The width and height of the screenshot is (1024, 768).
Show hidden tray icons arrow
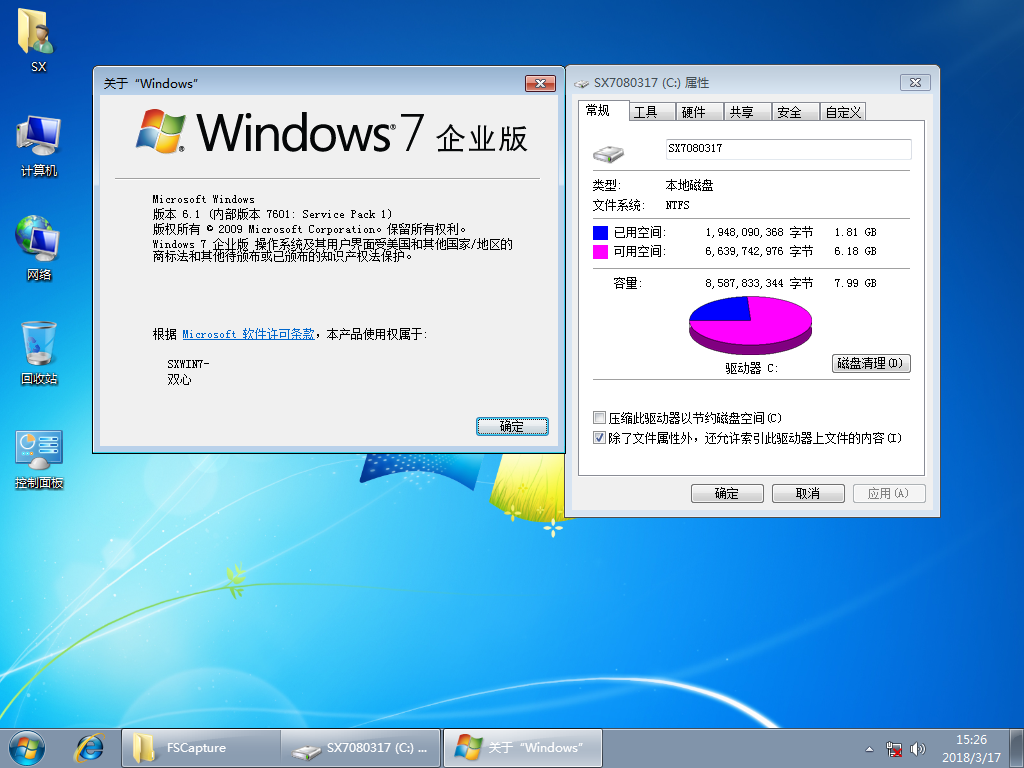pos(869,748)
